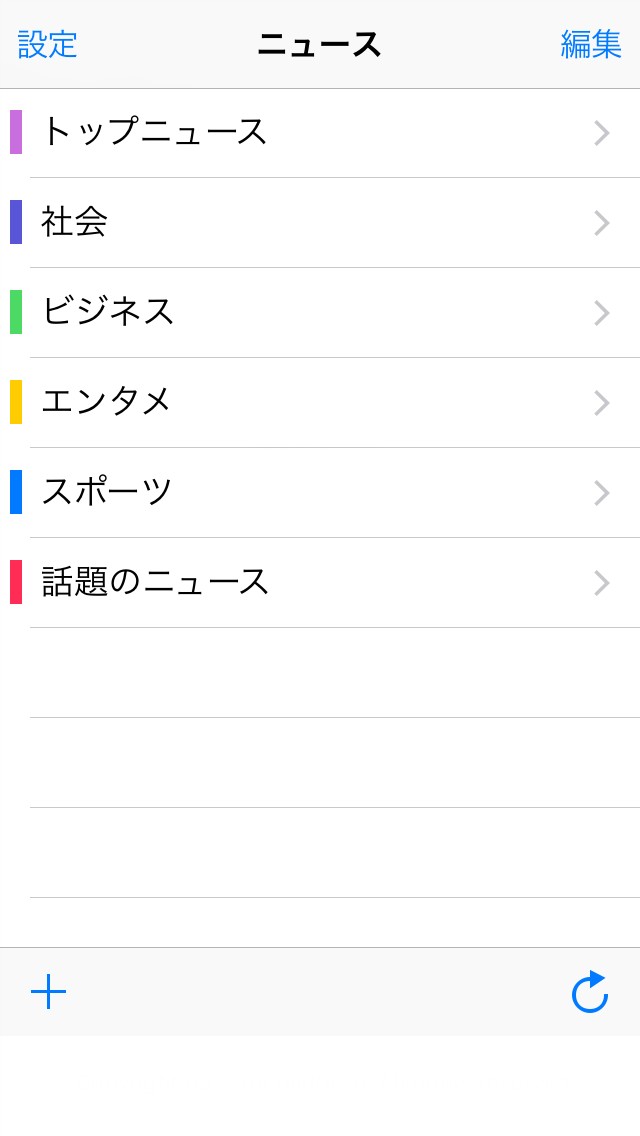Click the chevron beside 社会
This screenshot has height=1136, width=640.
click(601, 223)
